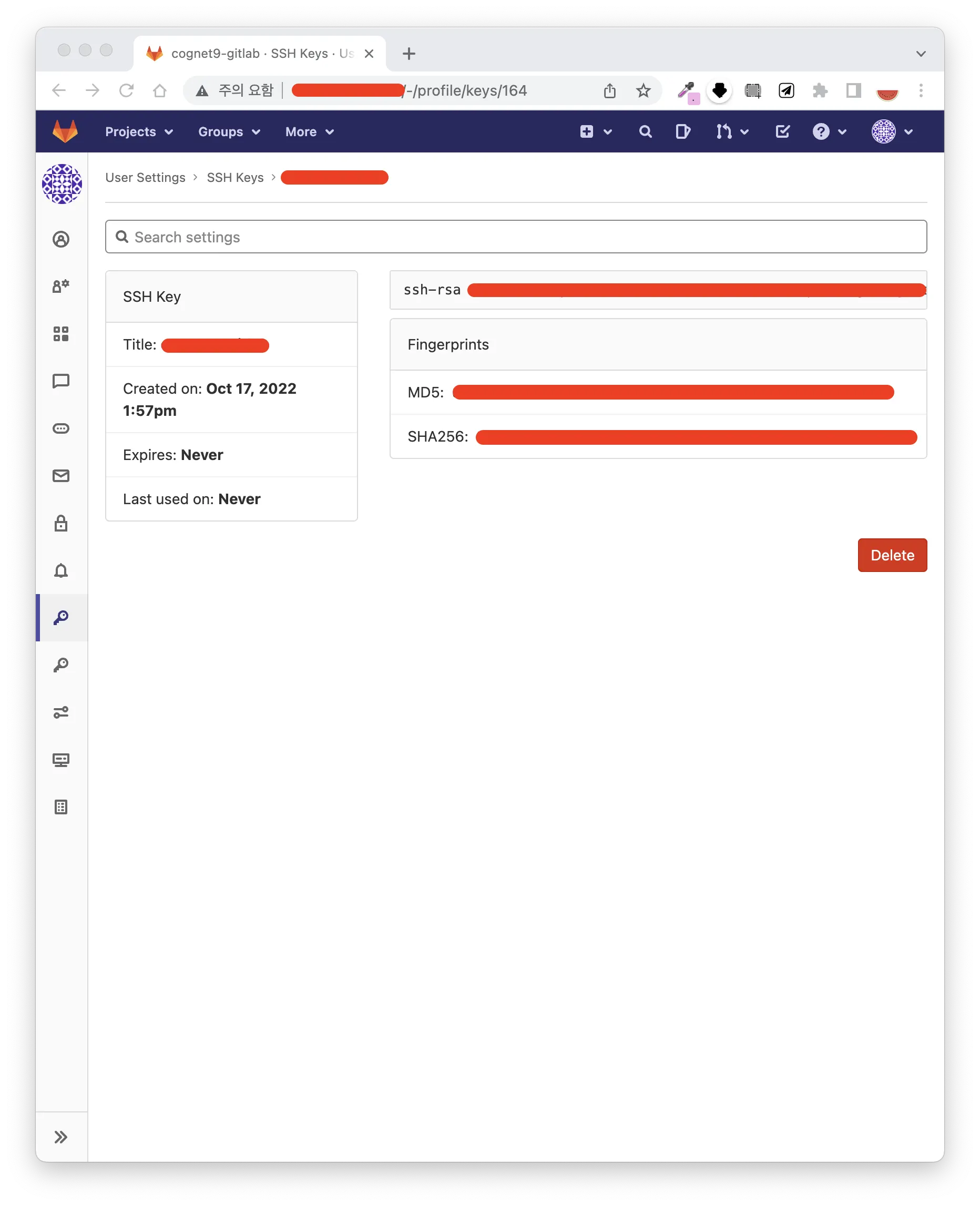Open the Projects dropdown menu

point(139,131)
